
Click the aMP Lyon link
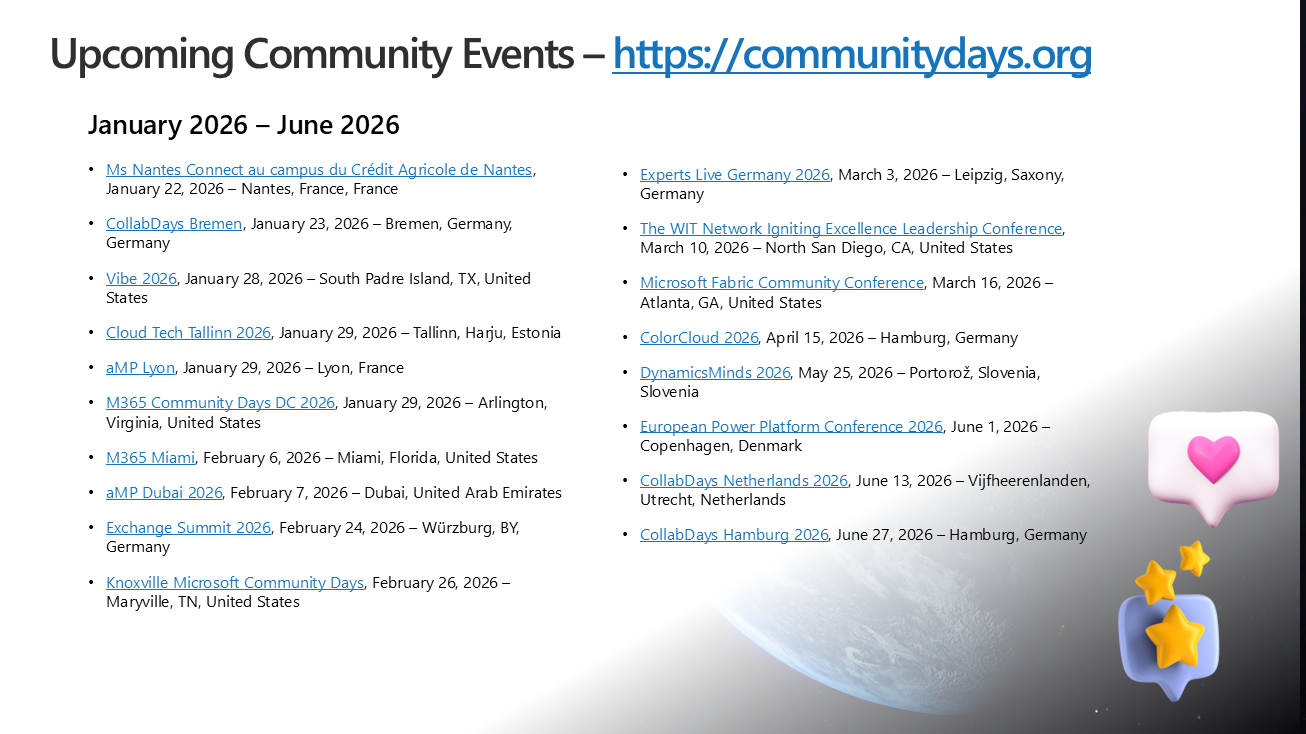(140, 368)
